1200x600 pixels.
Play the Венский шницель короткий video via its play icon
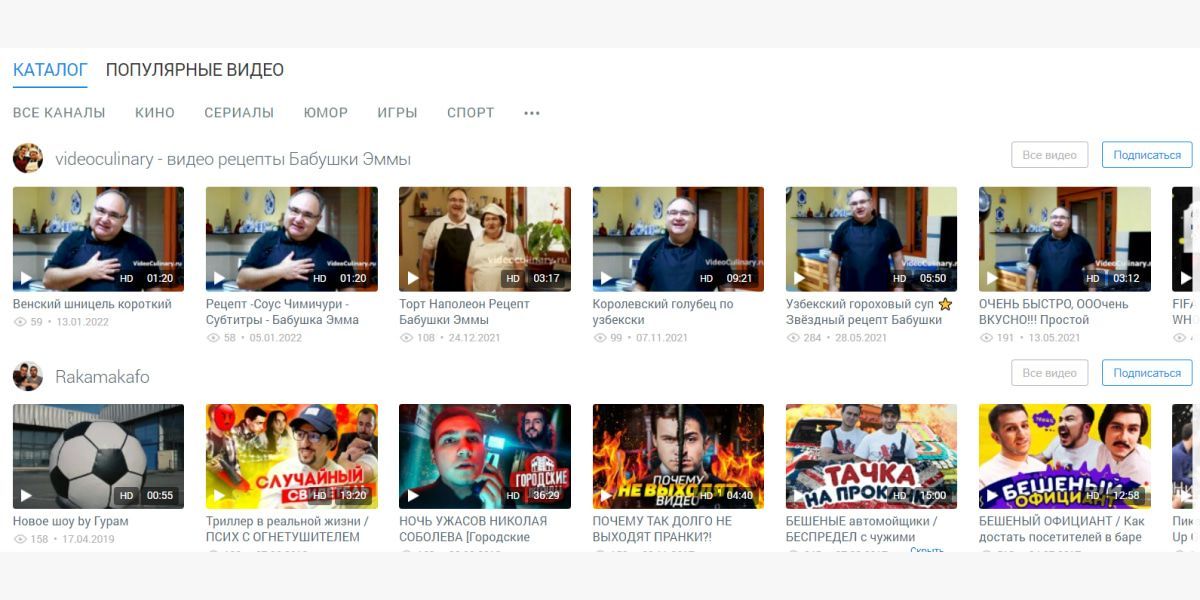click(x=26, y=278)
